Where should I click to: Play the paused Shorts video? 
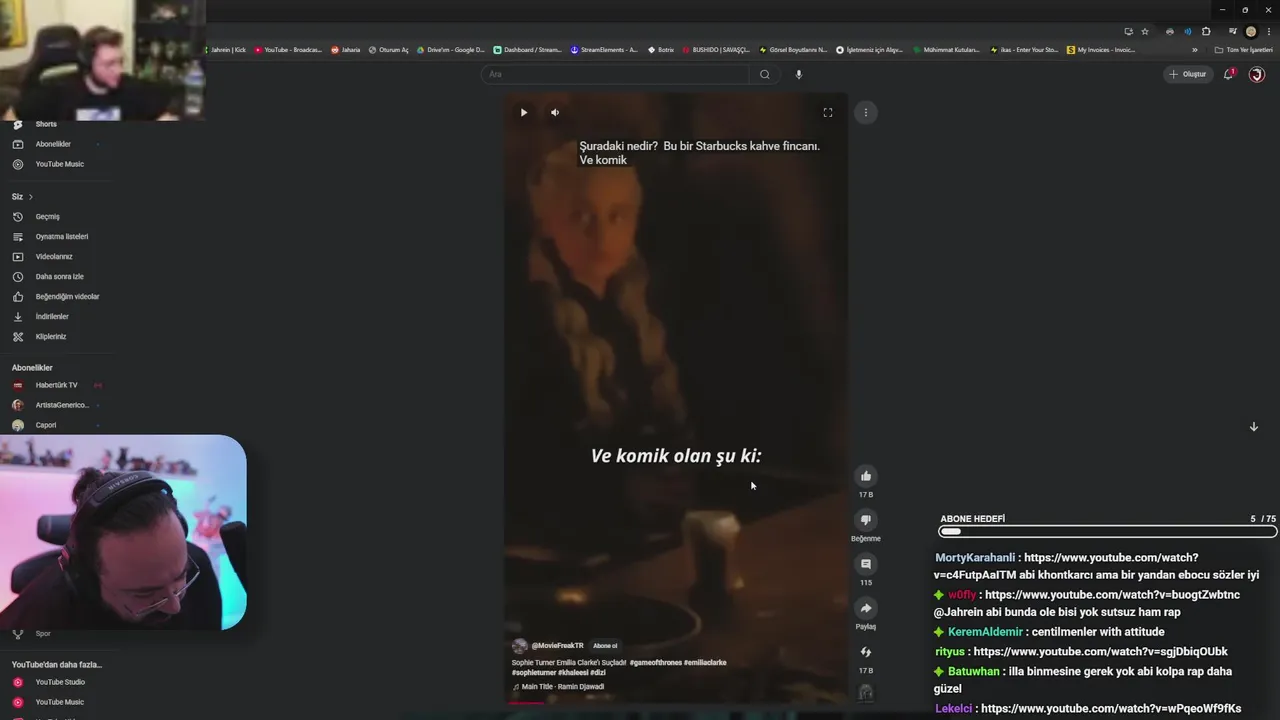[523, 112]
